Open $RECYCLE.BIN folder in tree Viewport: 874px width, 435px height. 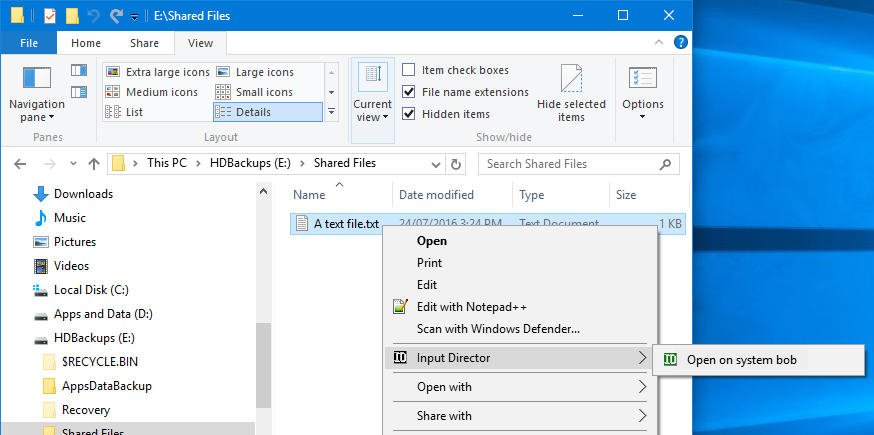pyautogui.click(x=91, y=362)
